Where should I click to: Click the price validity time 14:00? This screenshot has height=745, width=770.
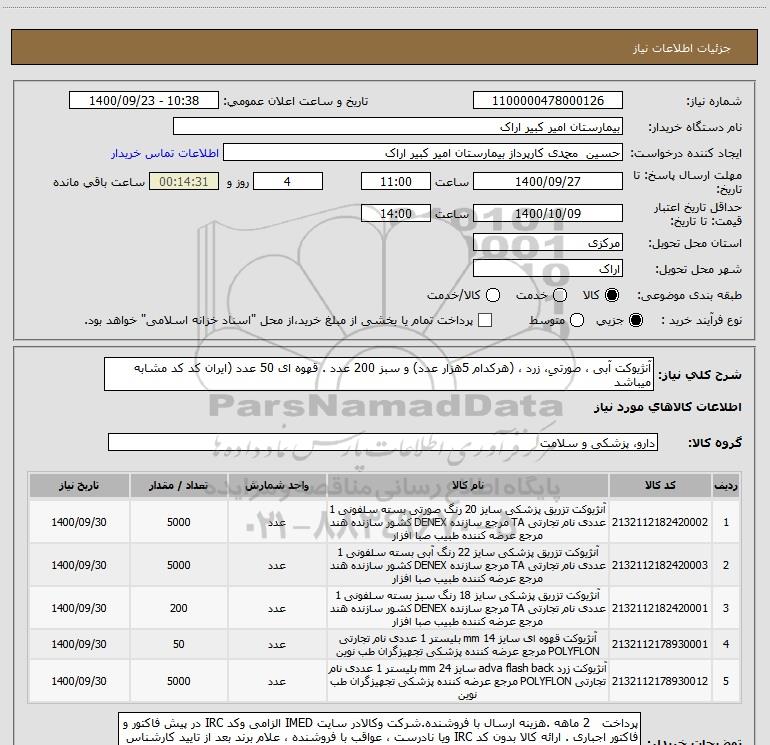click(396, 214)
